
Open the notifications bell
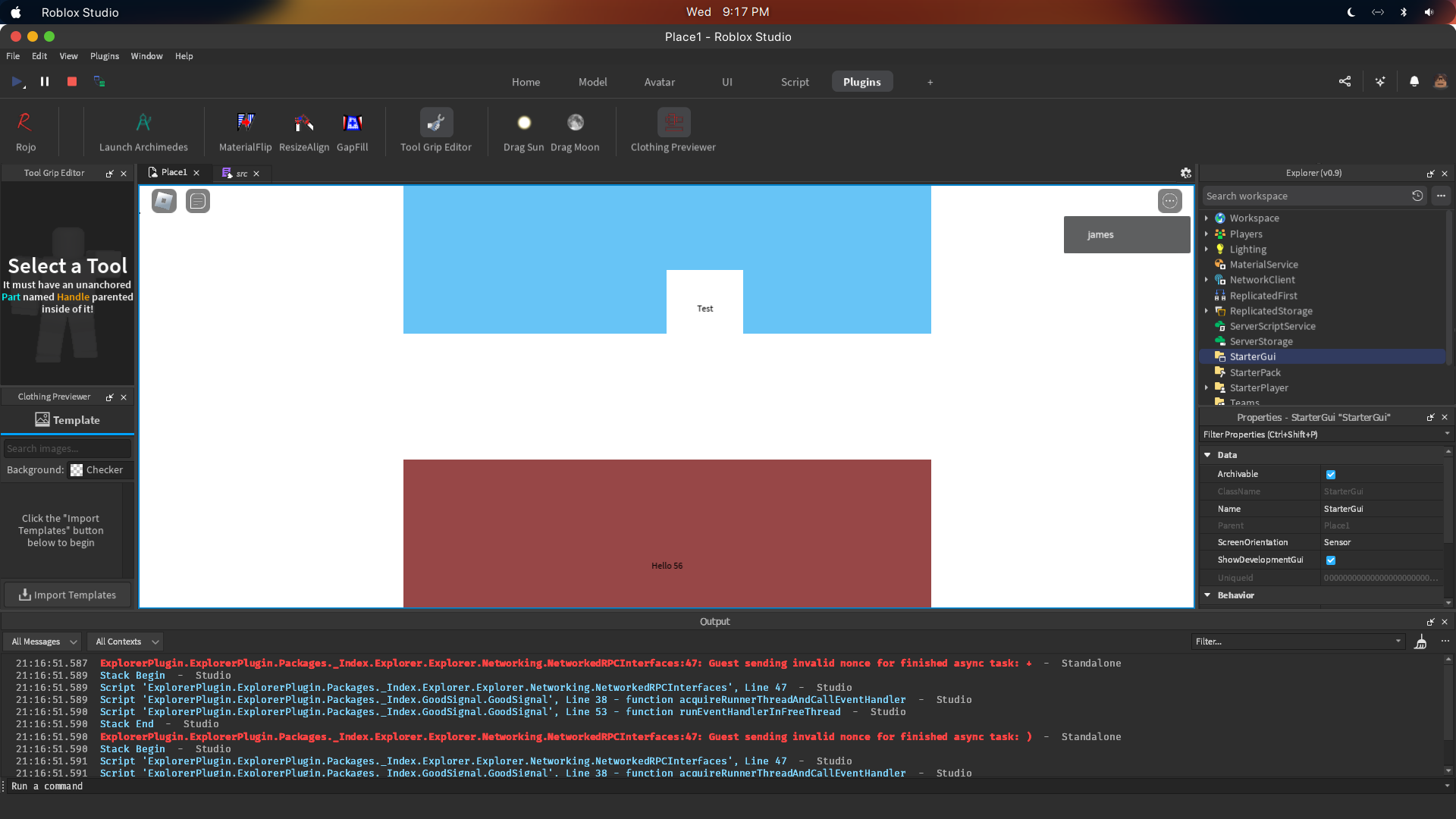pyautogui.click(x=1414, y=81)
